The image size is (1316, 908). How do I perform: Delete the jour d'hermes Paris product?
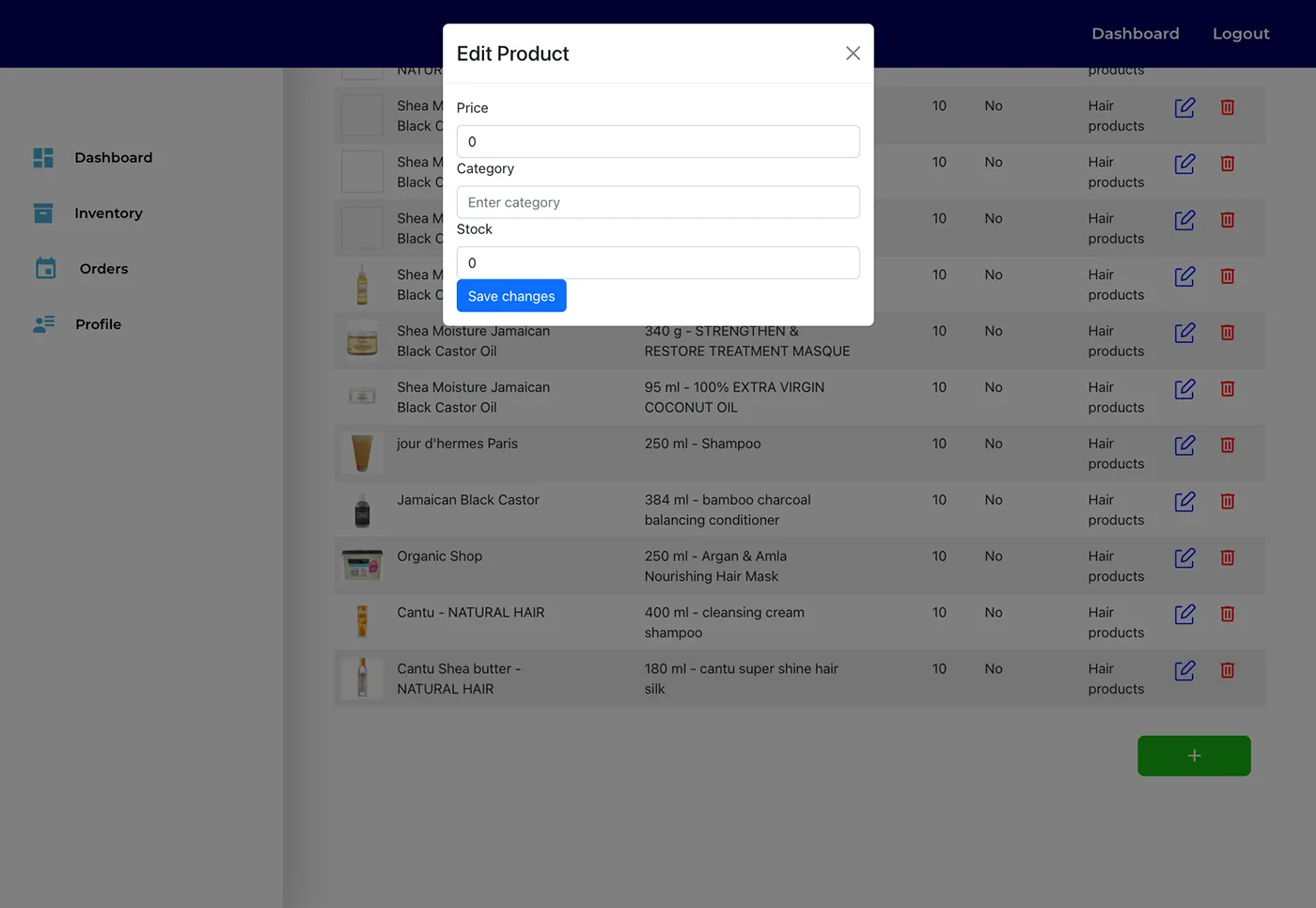(x=1228, y=445)
